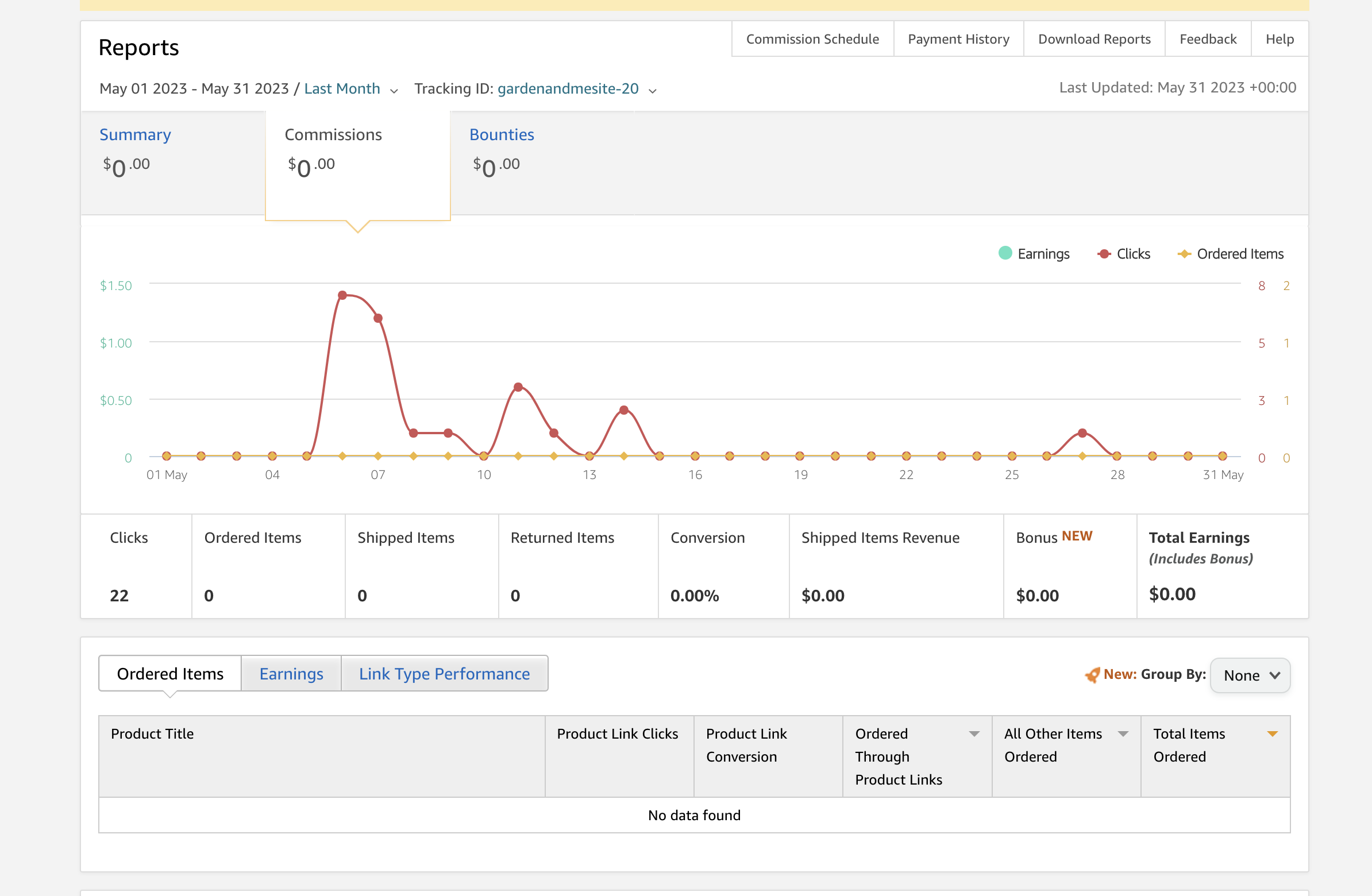The image size is (1372, 896).
Task: Click the Shipped Items Revenue $0.00 value
Action: coord(823,595)
